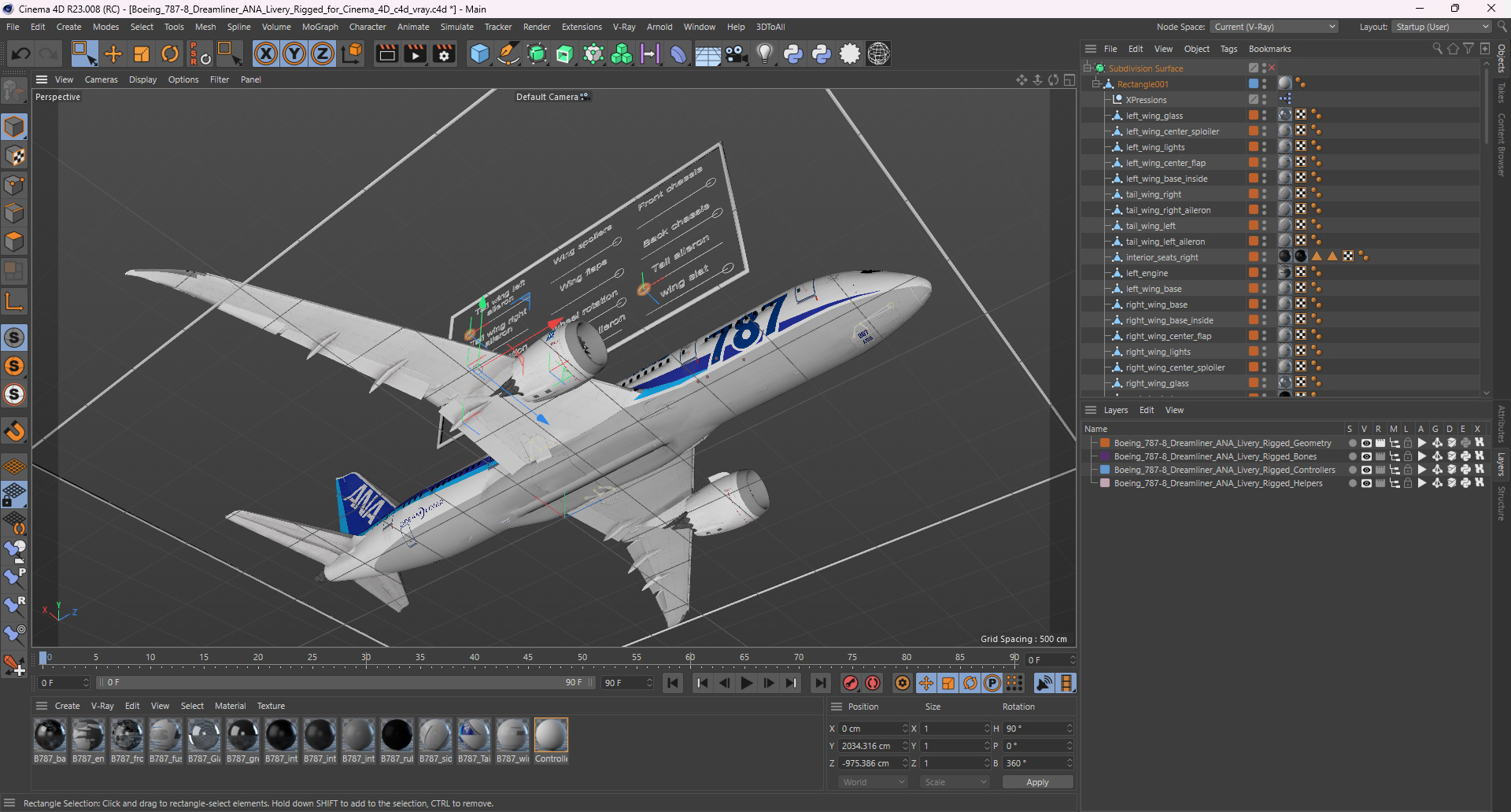Viewport: 1511px width, 812px height.
Task: Open the V-Ray menu in menu bar
Action: click(x=624, y=27)
